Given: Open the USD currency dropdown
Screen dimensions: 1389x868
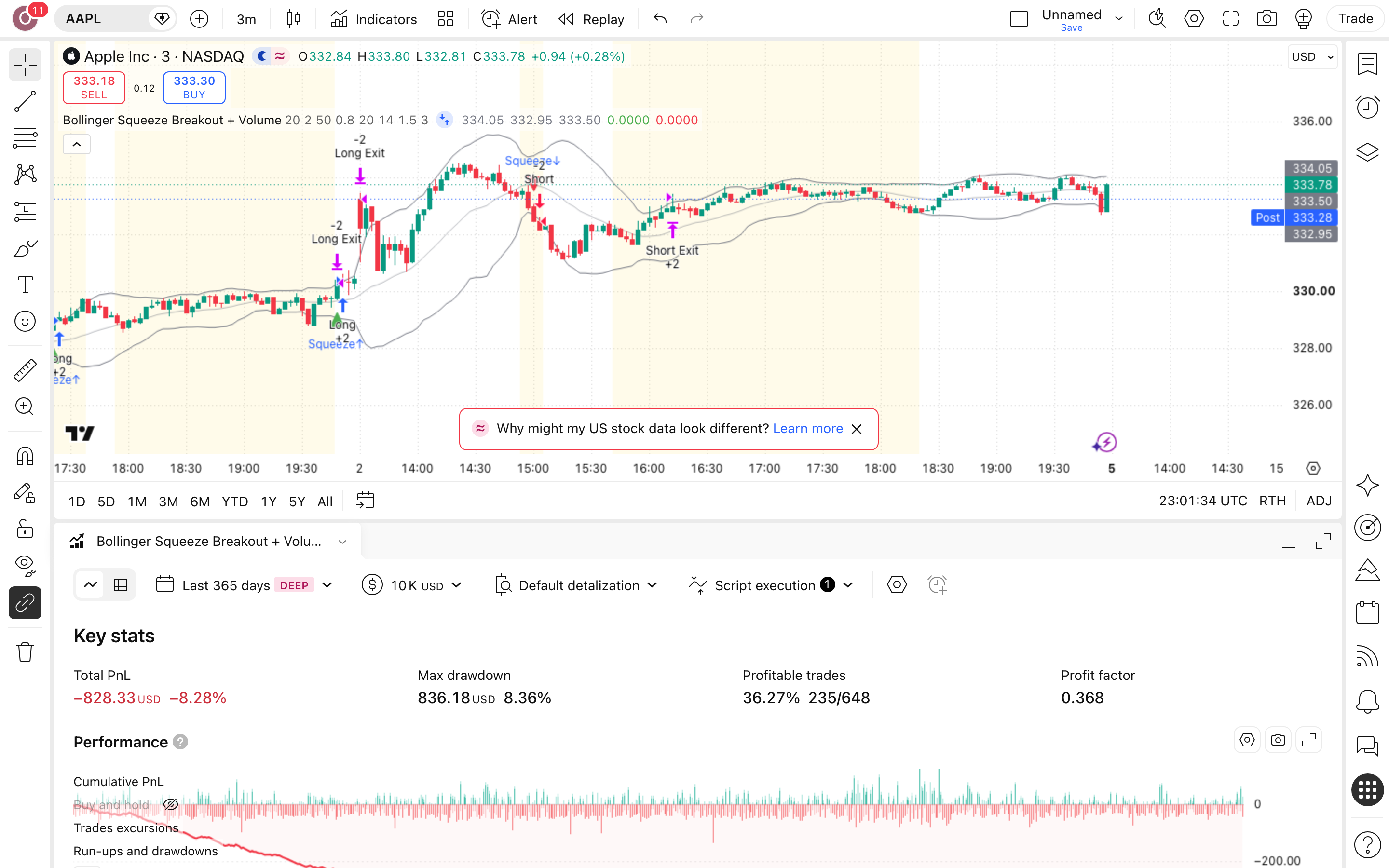Looking at the screenshot, I should click(x=1312, y=57).
